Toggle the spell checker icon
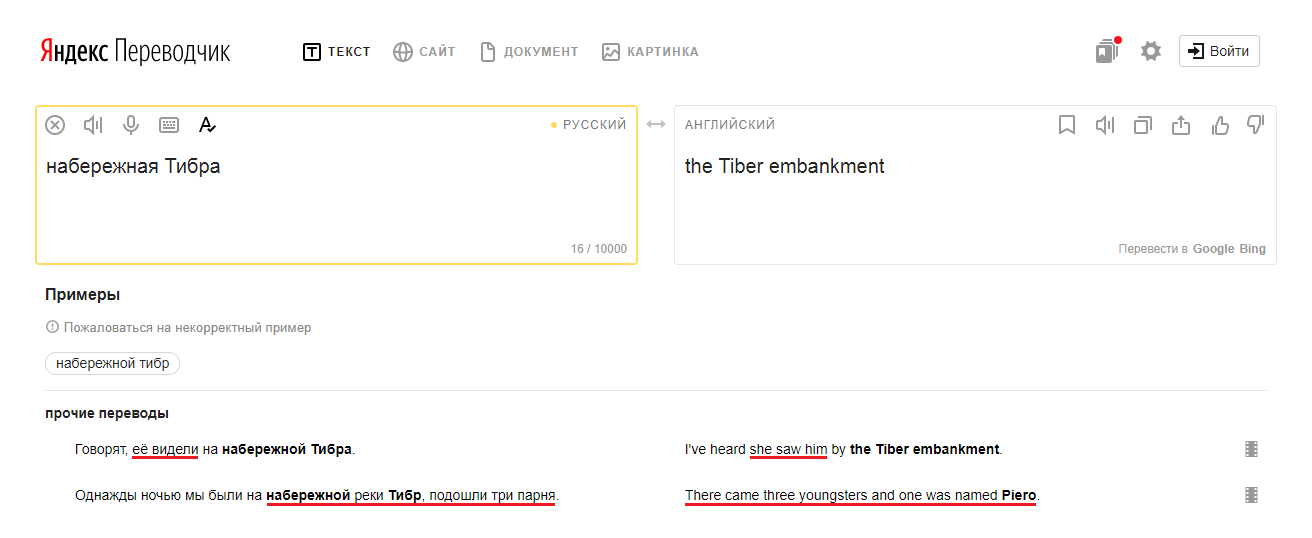 (207, 125)
